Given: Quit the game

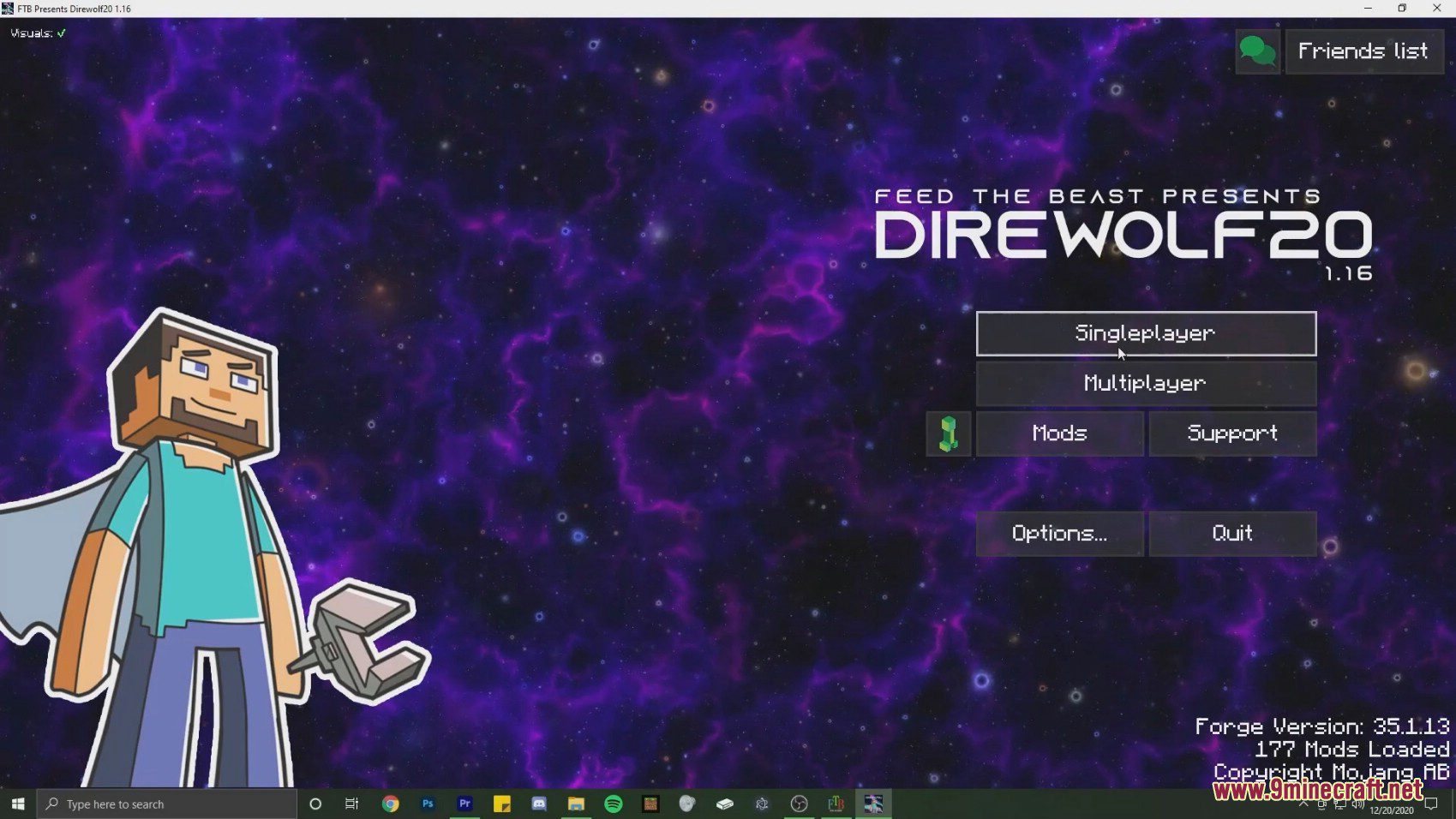Looking at the screenshot, I should (1232, 534).
